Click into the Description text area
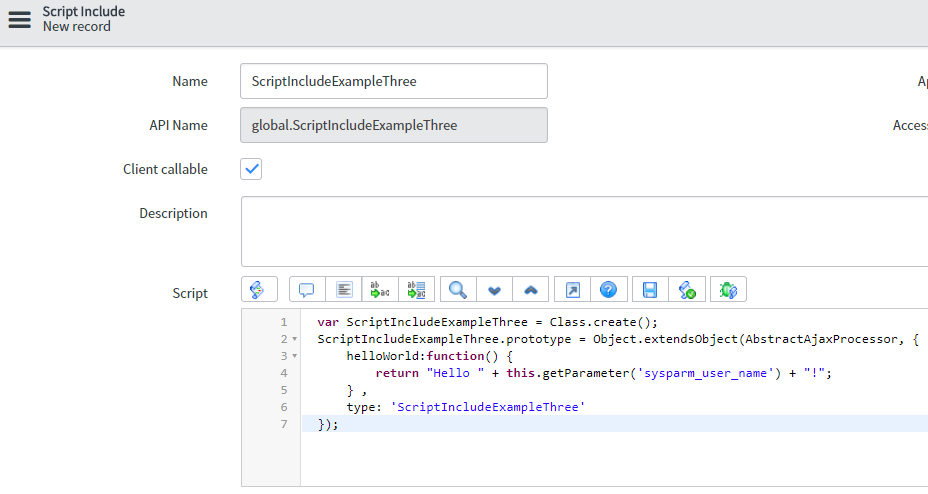 [x=584, y=231]
